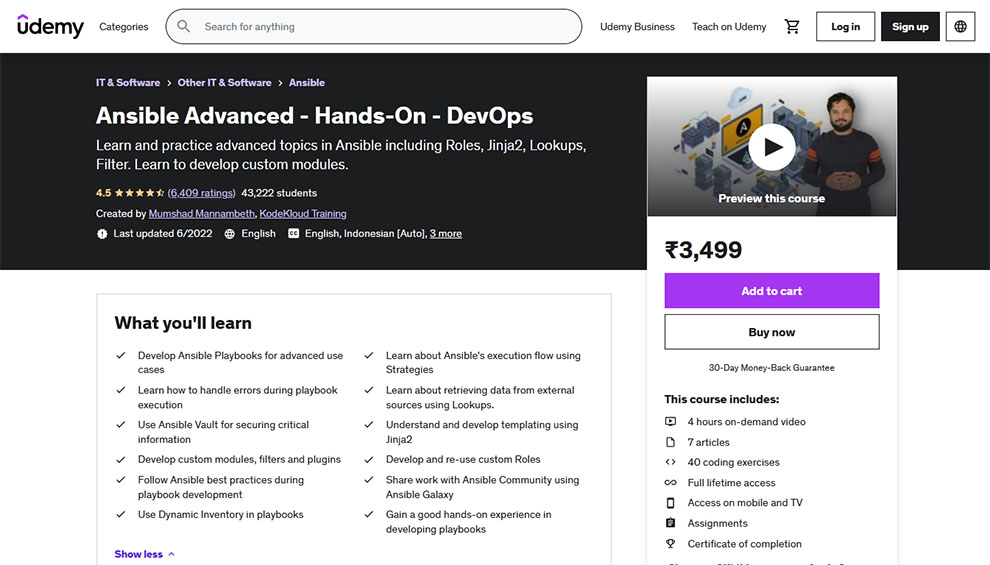Click the articles document icon
Screen dimensions: 990x565
click(x=671, y=443)
